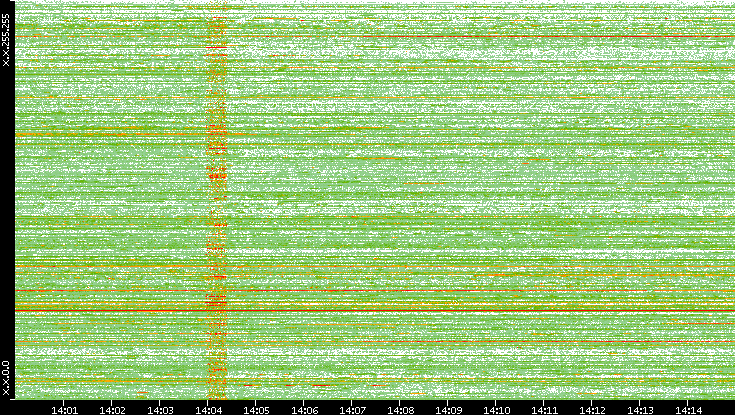Select the 14:05 time axis label
This screenshot has height=415, width=735.
click(256, 410)
